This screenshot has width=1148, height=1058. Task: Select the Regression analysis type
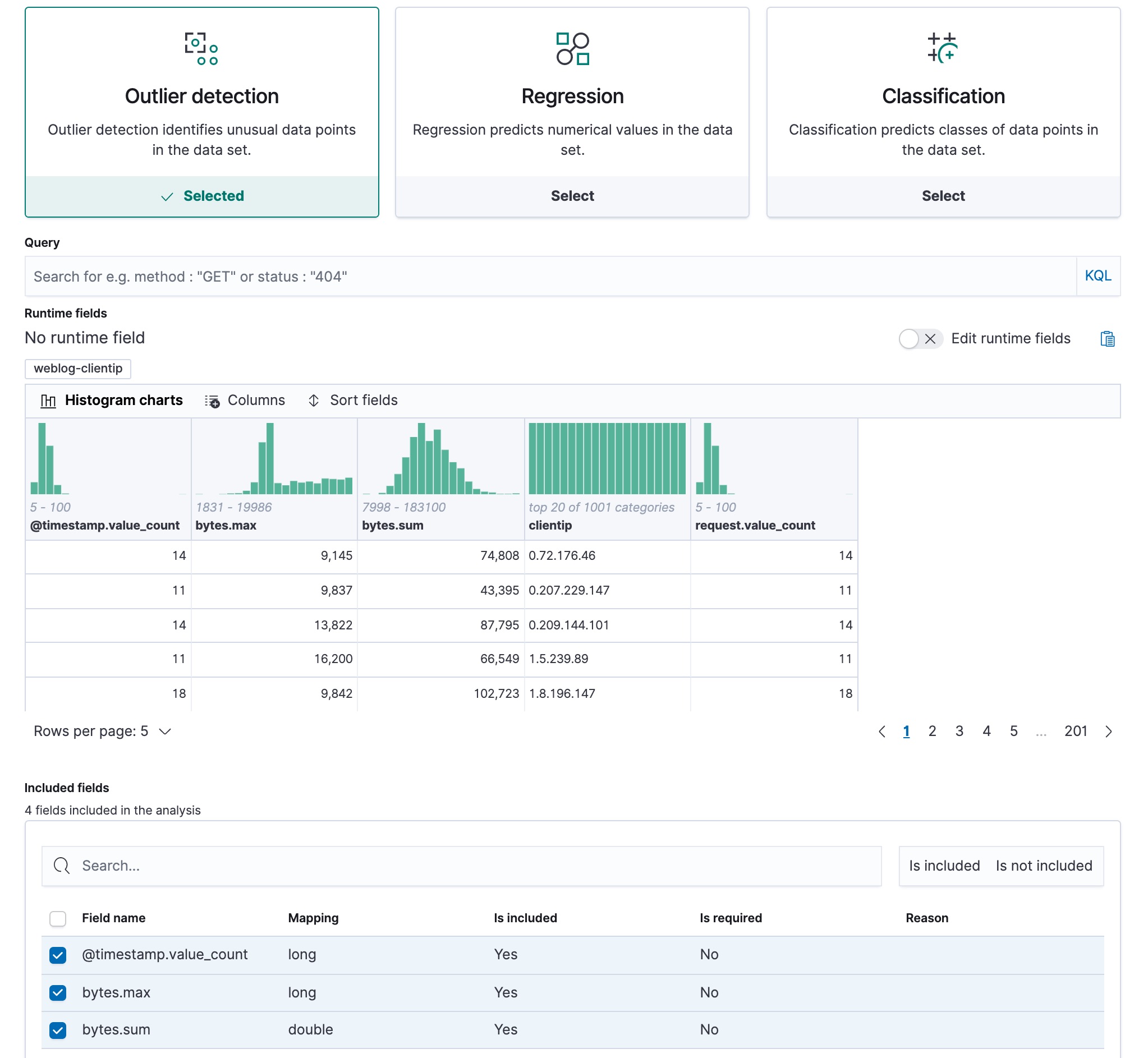point(572,196)
